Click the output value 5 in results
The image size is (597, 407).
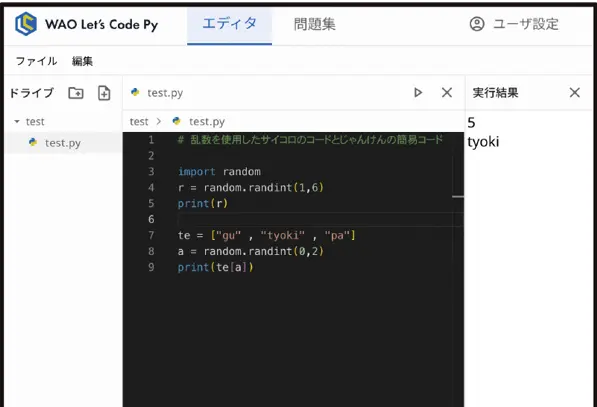tap(471, 123)
